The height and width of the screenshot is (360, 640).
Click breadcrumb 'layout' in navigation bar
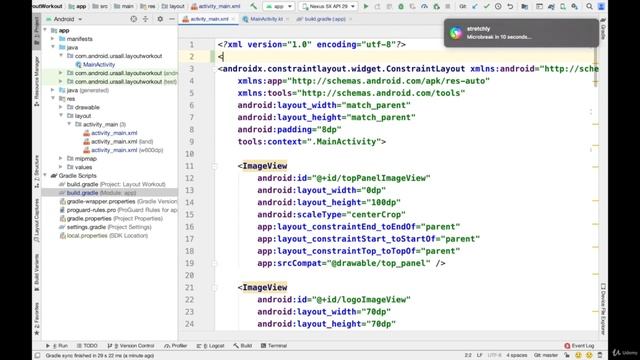pyautogui.click(x=173, y=7)
